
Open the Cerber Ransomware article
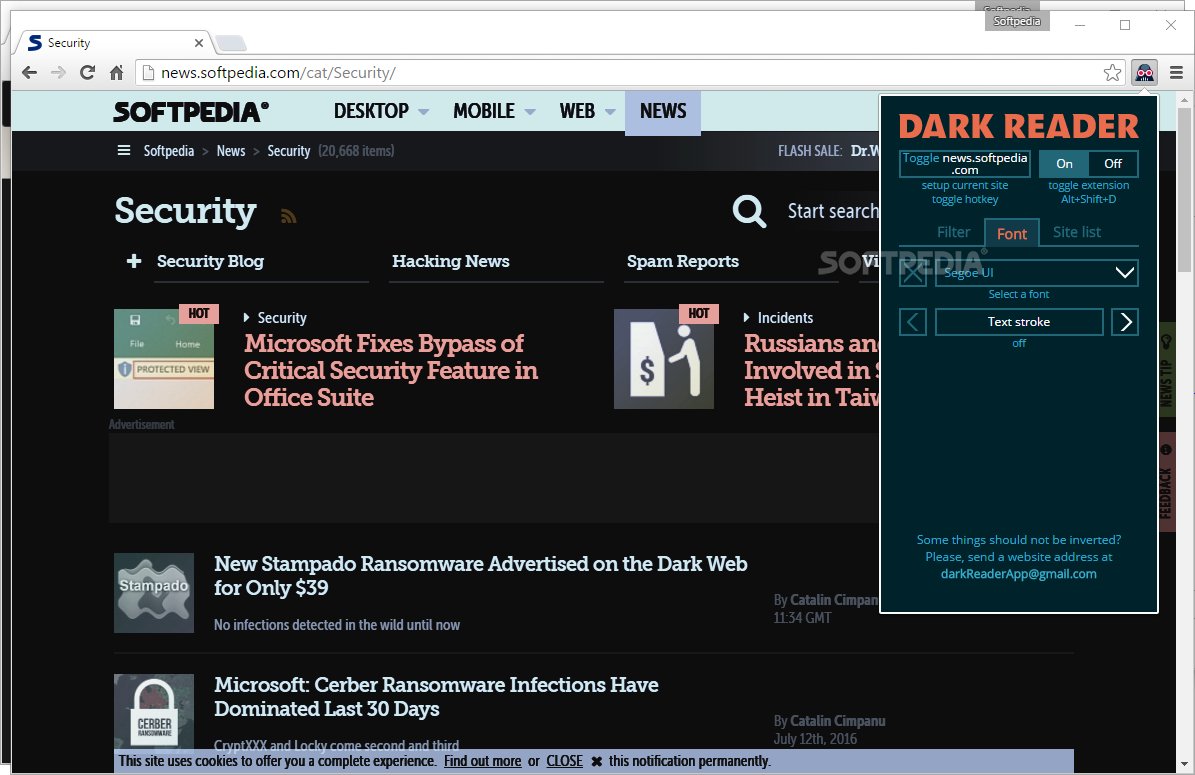click(x=436, y=697)
